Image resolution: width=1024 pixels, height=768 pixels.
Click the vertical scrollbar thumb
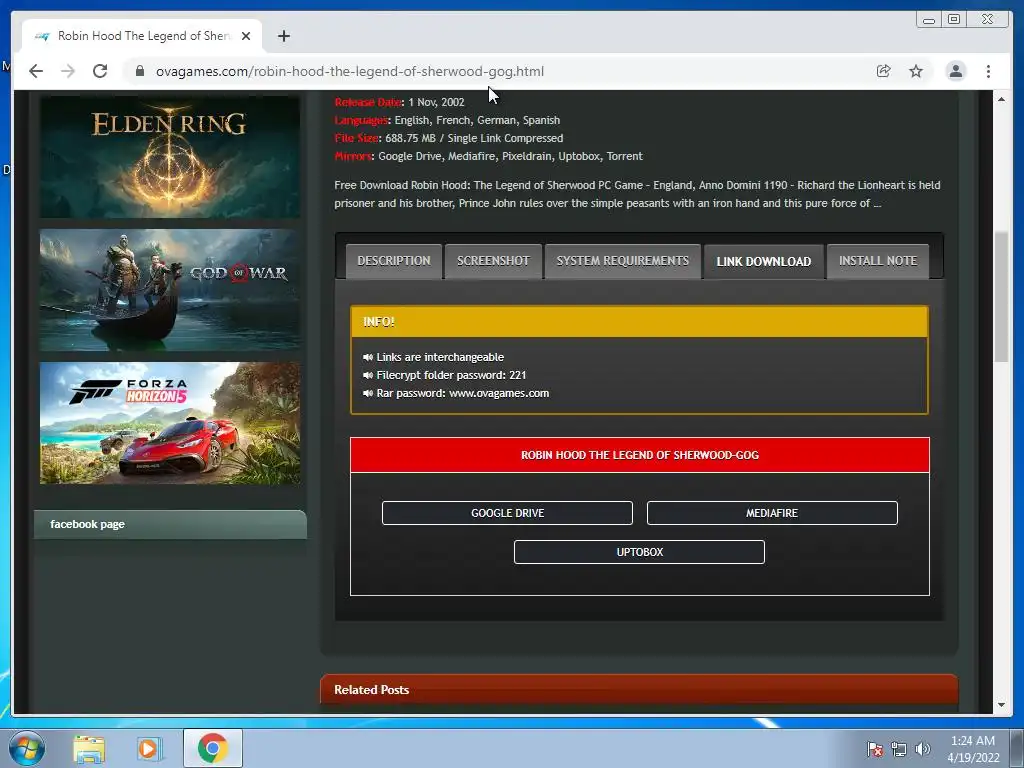coord(1001,296)
